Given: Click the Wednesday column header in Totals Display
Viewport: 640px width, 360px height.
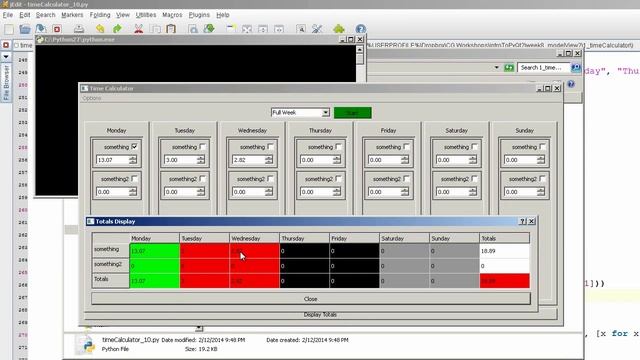Looking at the screenshot, I should pyautogui.click(x=254, y=238).
